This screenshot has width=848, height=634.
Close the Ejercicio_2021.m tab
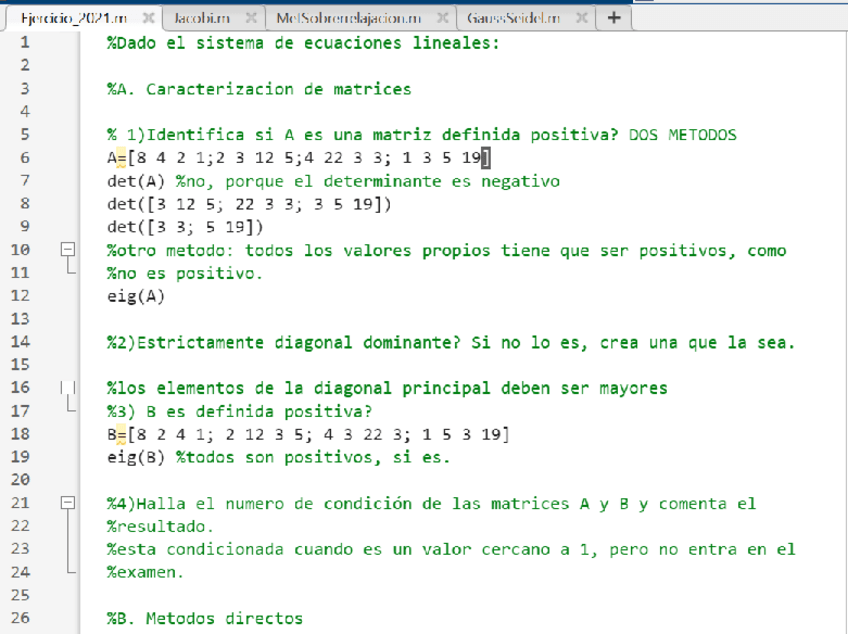coord(147,18)
